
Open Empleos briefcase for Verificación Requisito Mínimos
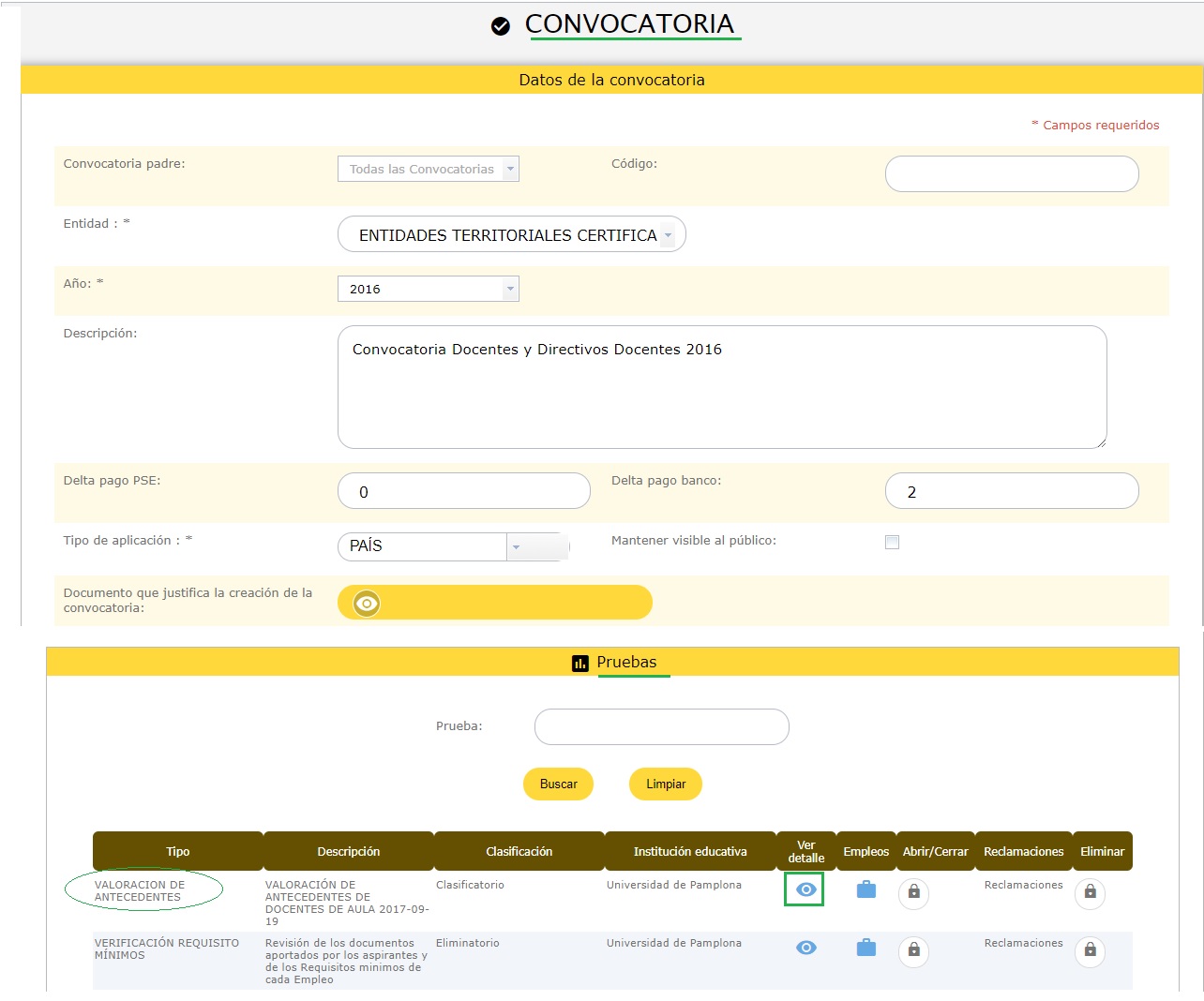pyautogui.click(x=865, y=948)
